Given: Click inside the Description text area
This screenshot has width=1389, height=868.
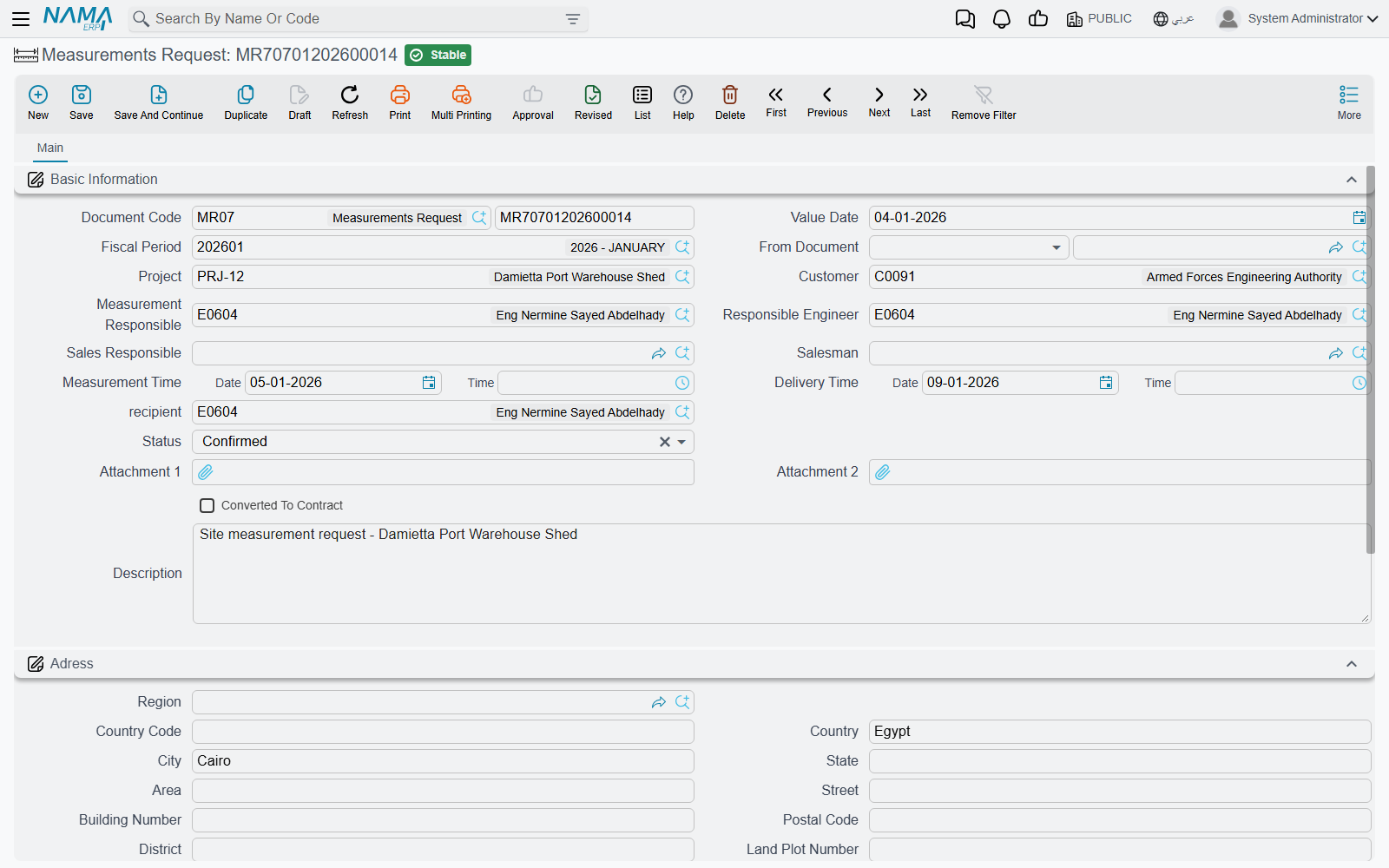Looking at the screenshot, I should point(781,574).
